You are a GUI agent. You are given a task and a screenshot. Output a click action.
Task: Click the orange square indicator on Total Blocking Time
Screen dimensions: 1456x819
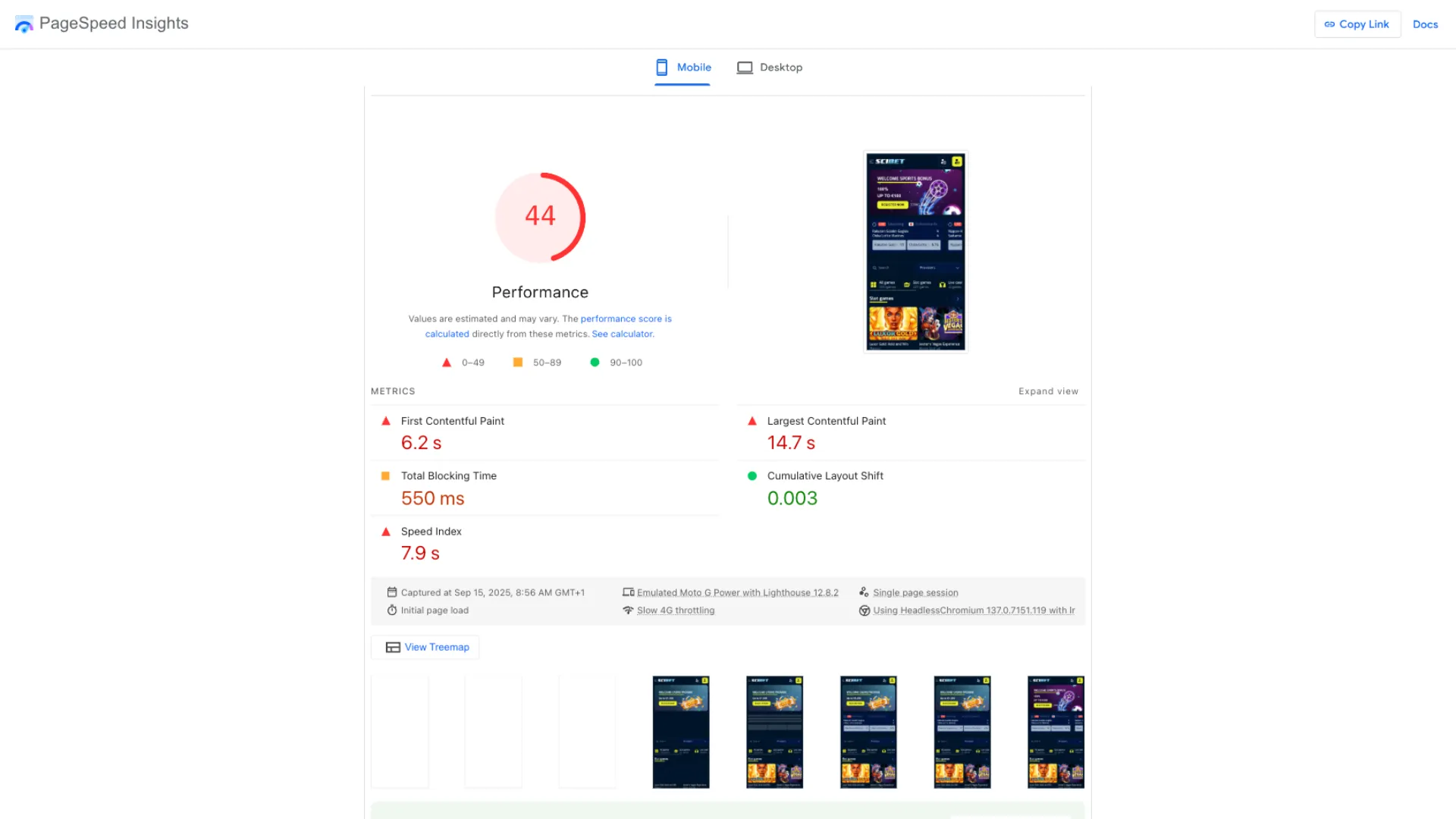point(386,475)
